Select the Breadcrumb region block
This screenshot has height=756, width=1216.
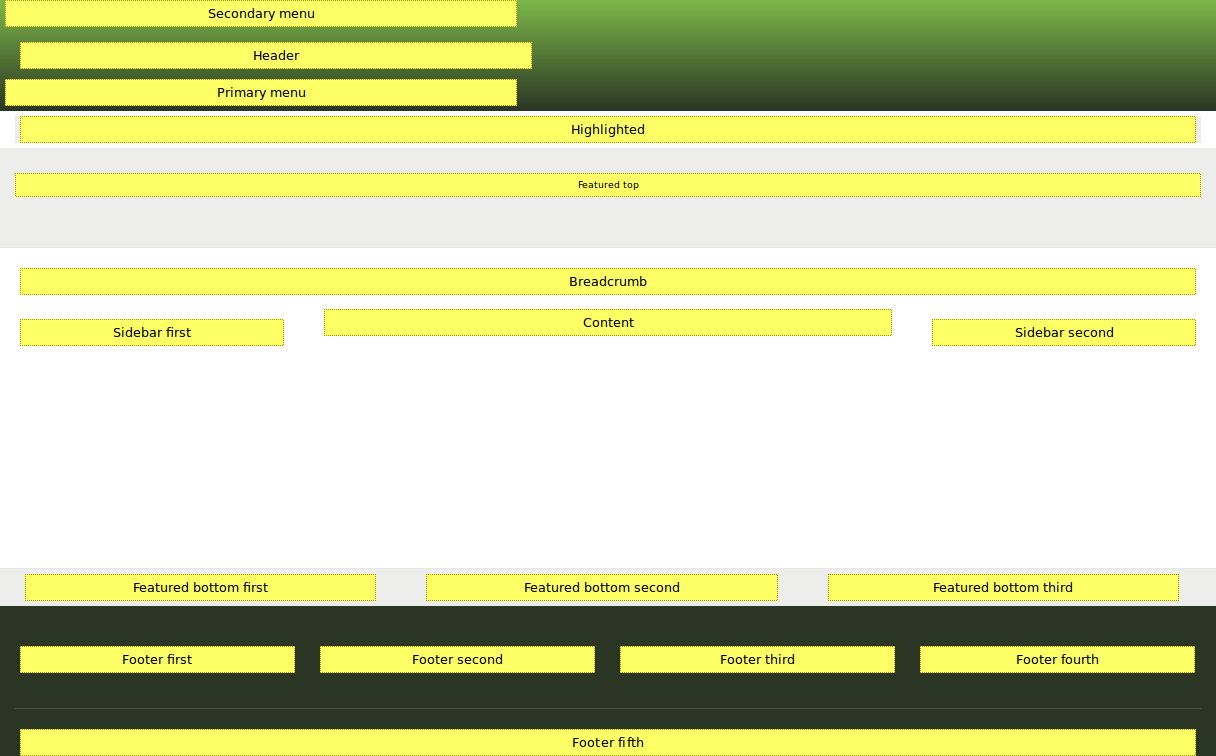tap(608, 282)
